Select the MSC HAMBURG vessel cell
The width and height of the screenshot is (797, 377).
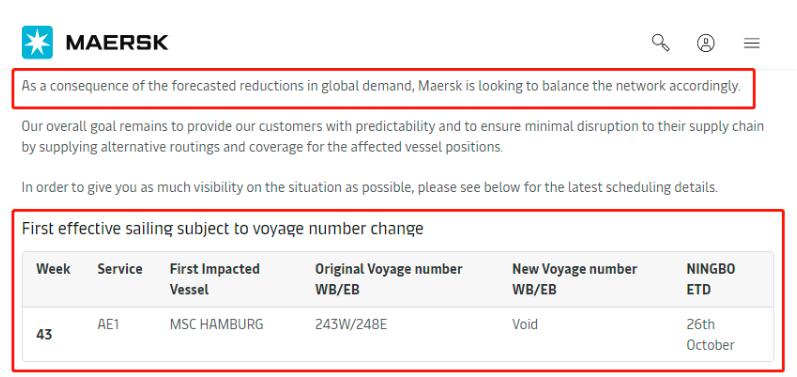tap(217, 324)
